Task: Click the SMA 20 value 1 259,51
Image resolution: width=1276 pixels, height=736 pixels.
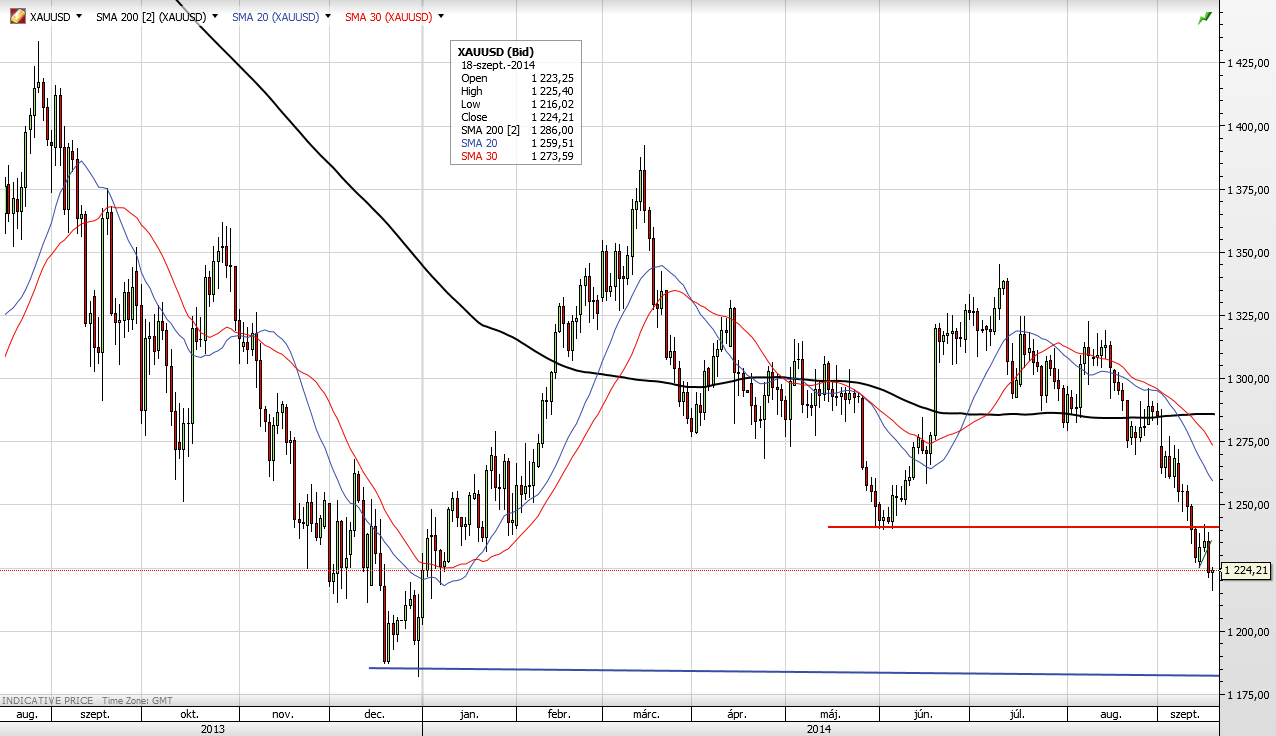Action: coord(553,143)
